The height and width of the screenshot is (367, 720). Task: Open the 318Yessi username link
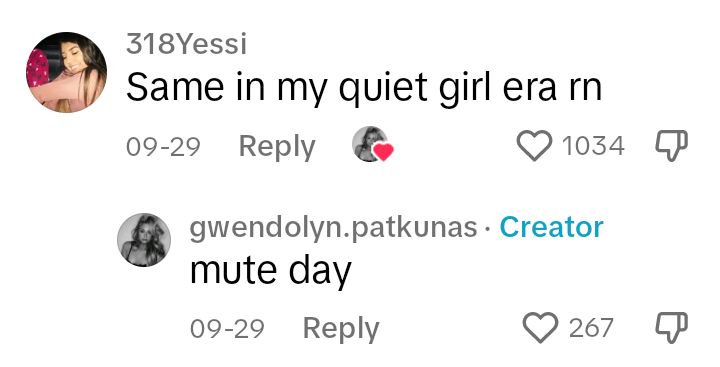186,44
